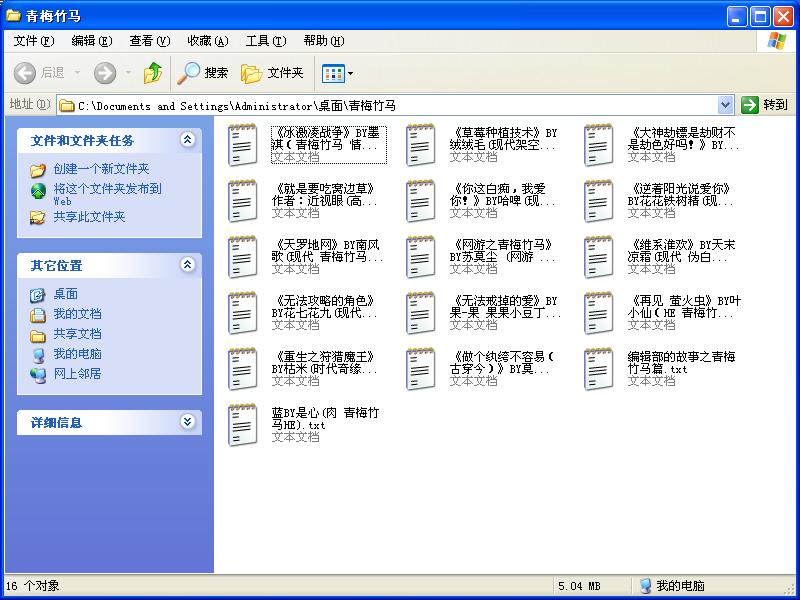Toggle the Folders (文件夹) pane button
This screenshot has height=600, width=800.
click(x=273, y=73)
